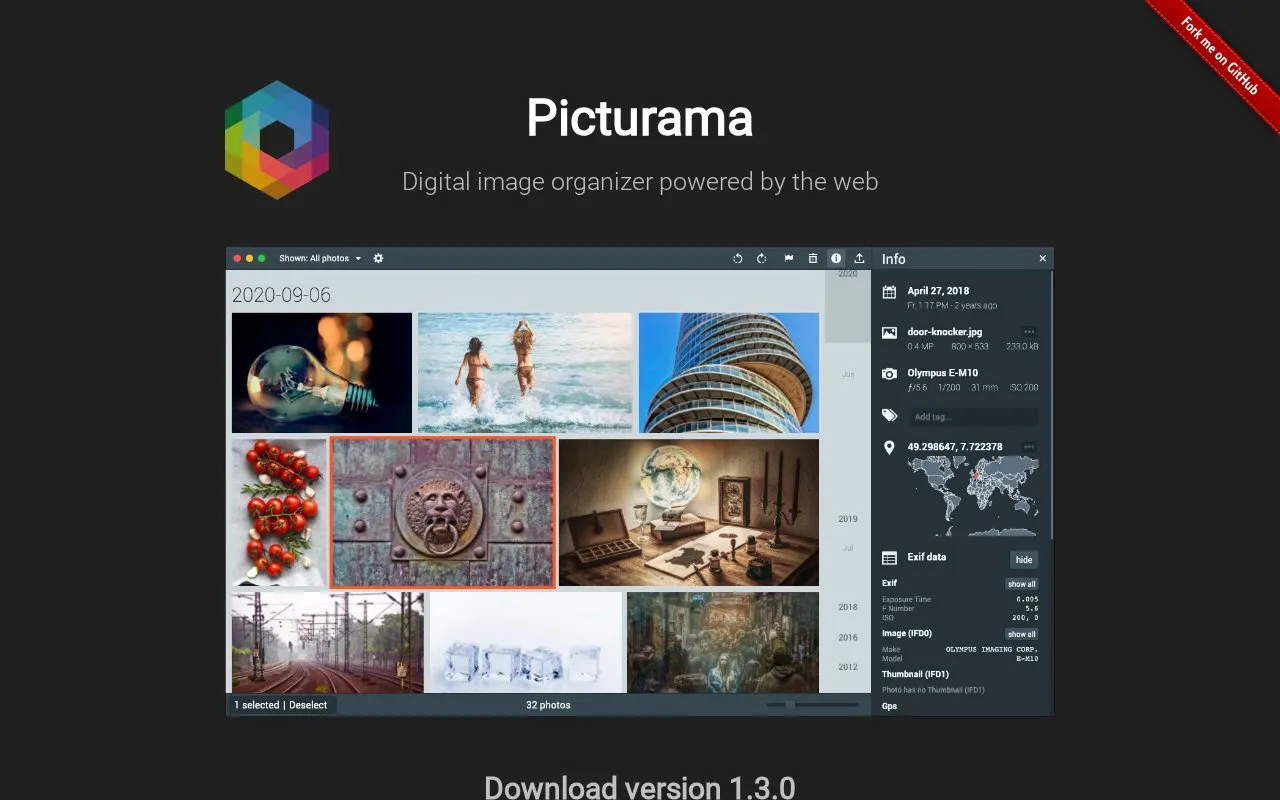Jump to 2012 in the timeline scrubber

(x=848, y=667)
